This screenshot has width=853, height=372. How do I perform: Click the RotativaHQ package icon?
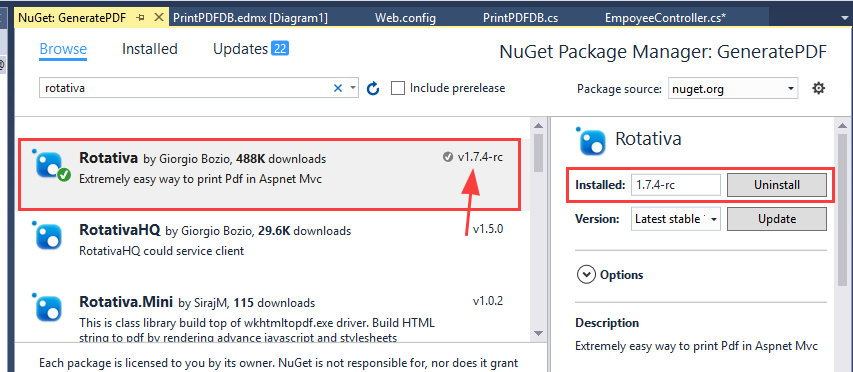pyautogui.click(x=48, y=235)
